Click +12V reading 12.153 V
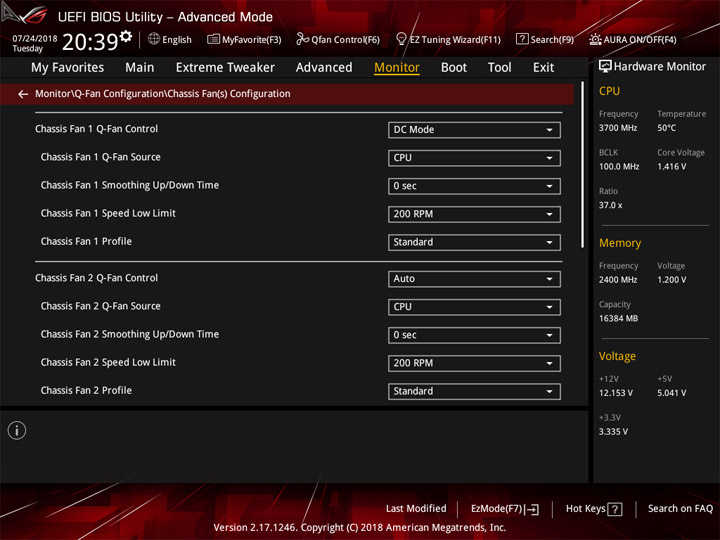 615,393
